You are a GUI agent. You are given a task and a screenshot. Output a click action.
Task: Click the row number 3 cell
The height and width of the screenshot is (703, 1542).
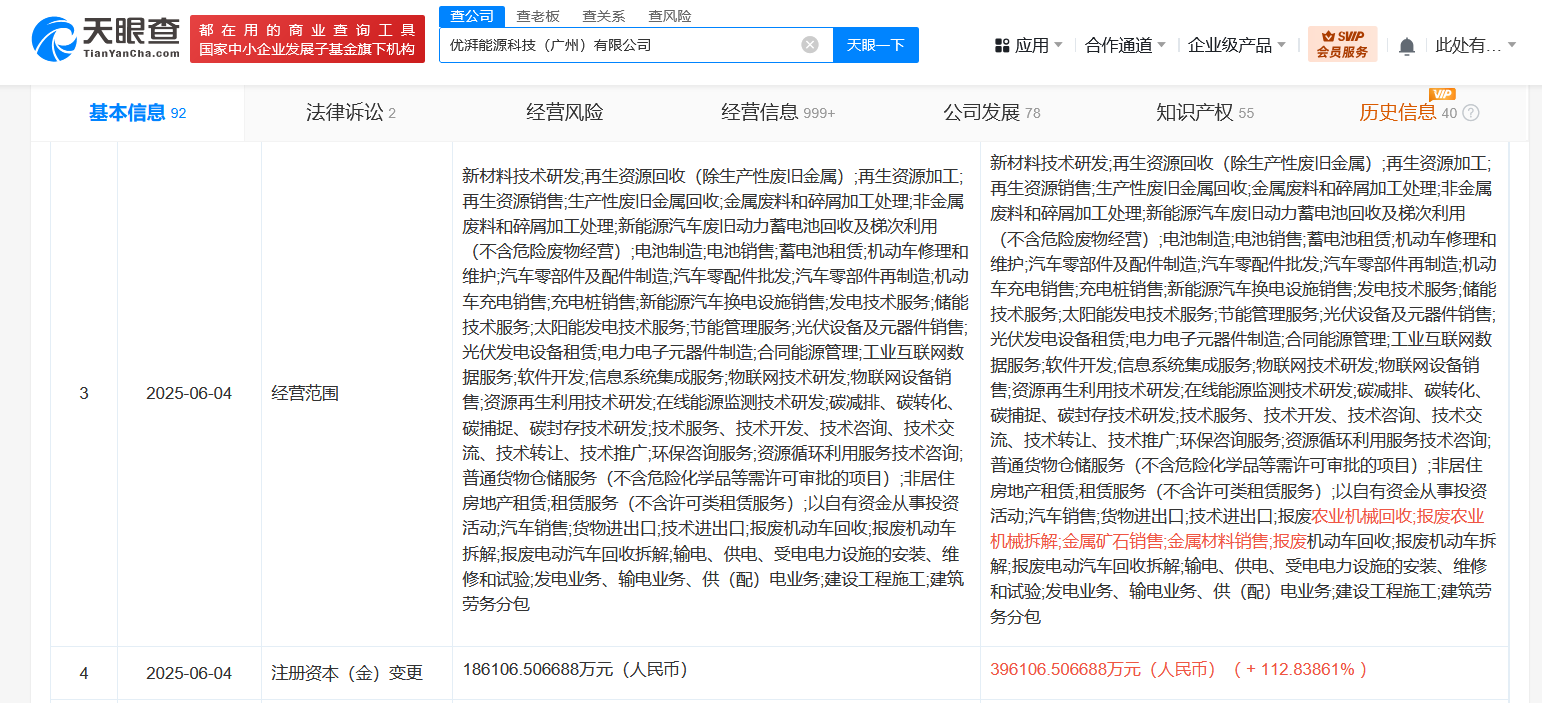[x=84, y=394]
